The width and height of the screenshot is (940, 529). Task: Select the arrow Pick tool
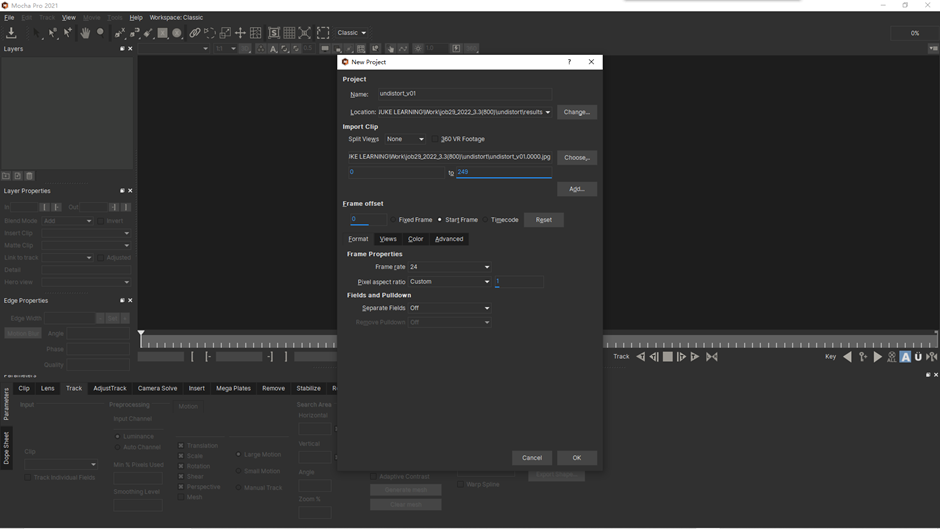click(36, 33)
